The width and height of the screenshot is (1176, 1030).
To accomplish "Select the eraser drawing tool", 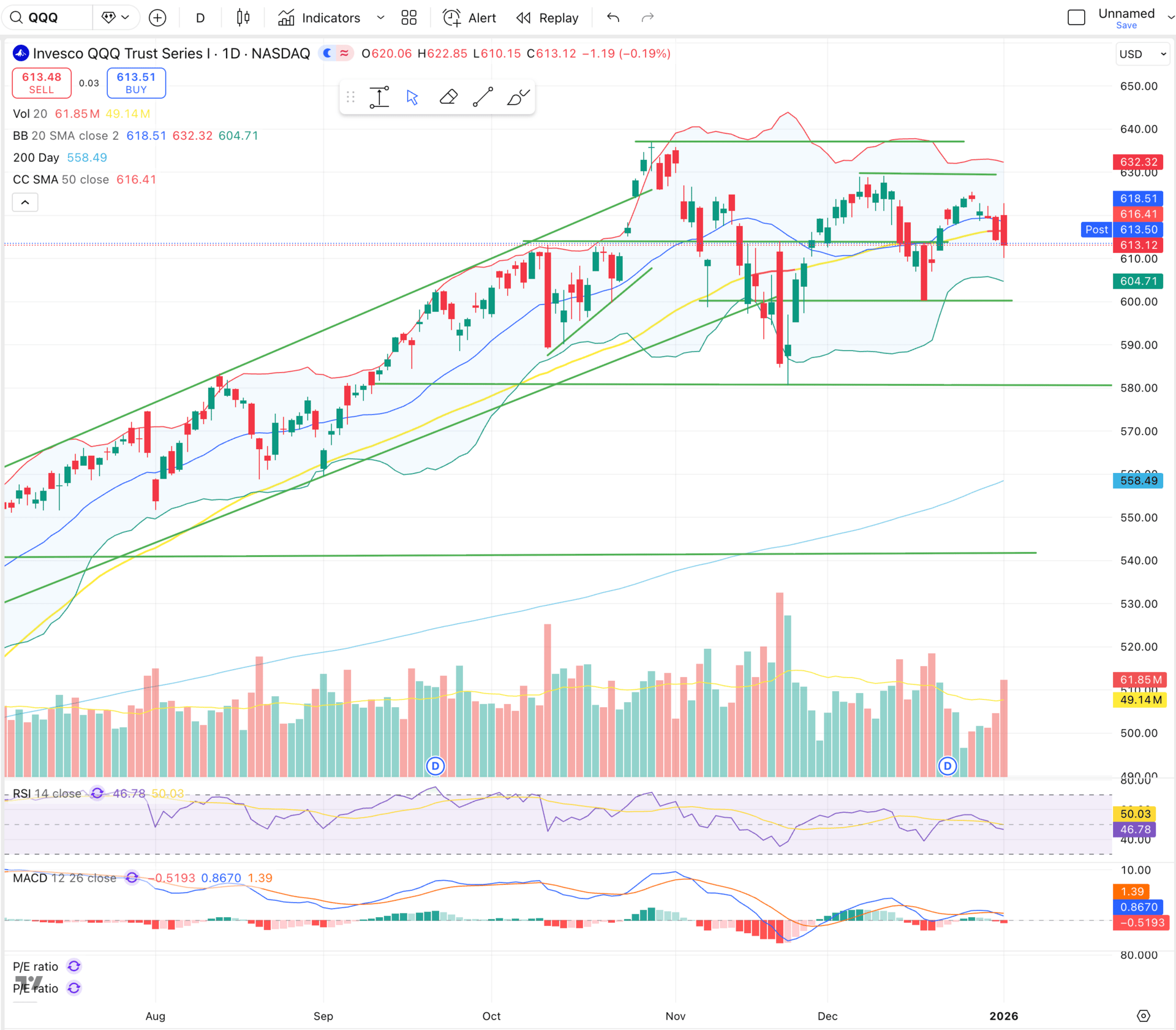I will [x=448, y=97].
